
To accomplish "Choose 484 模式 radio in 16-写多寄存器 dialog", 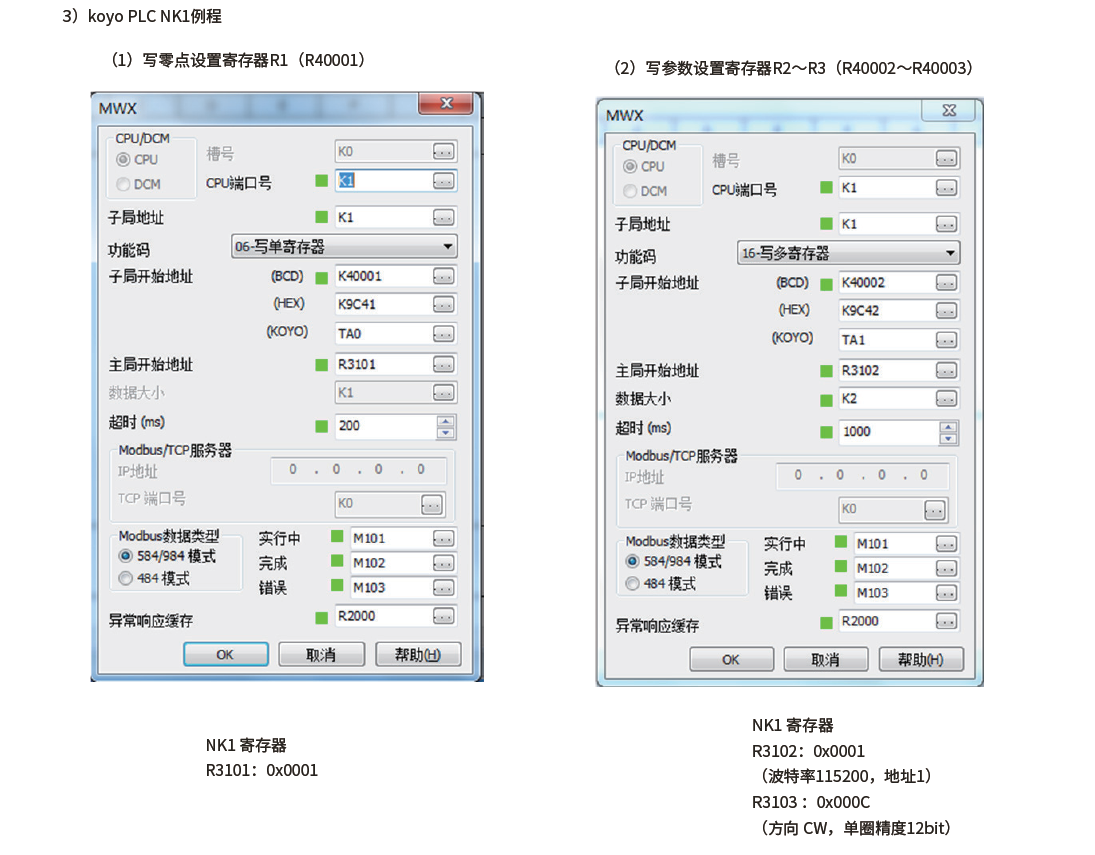I will [632, 584].
